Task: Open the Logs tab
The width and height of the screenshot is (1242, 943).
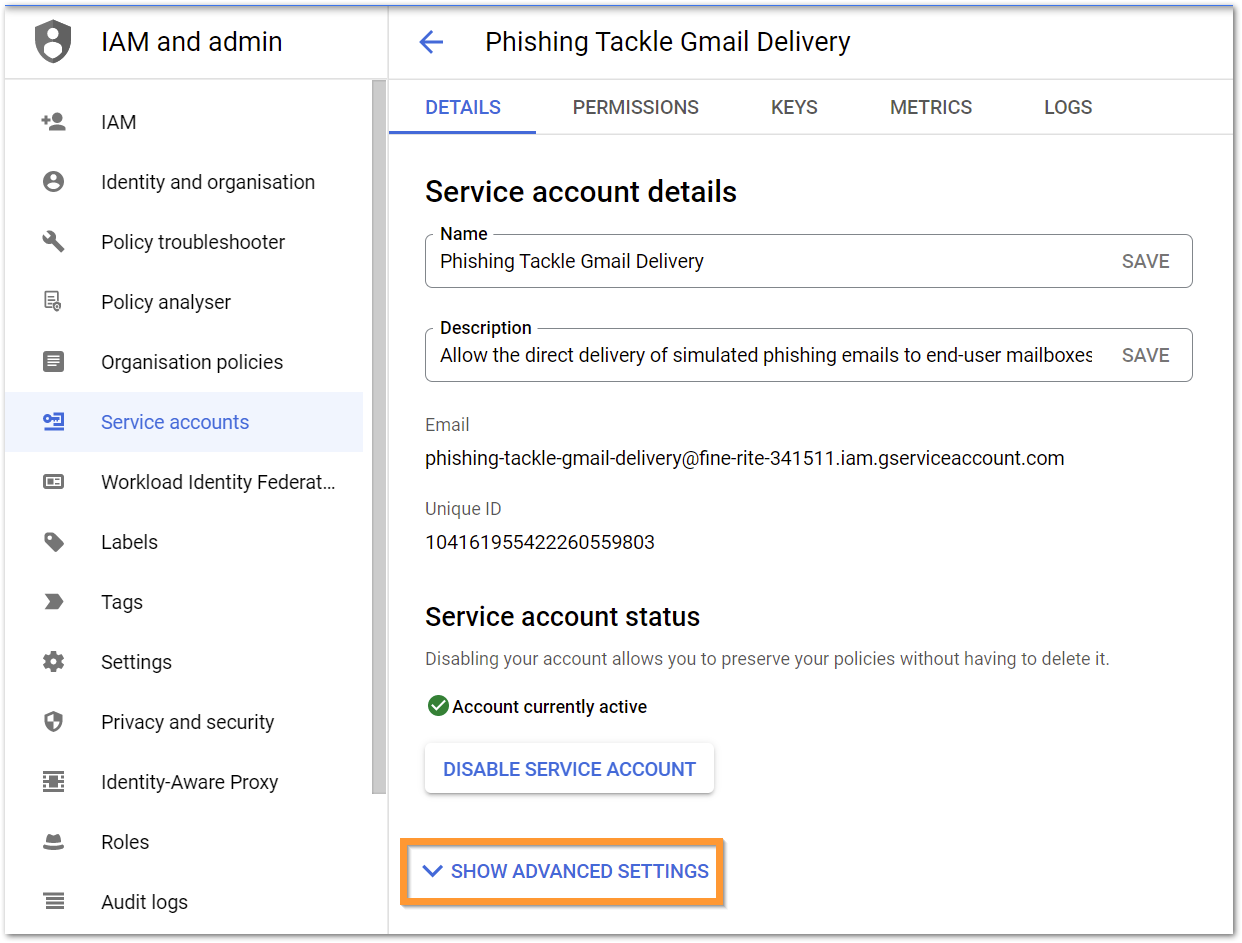Action: pos(1068,107)
